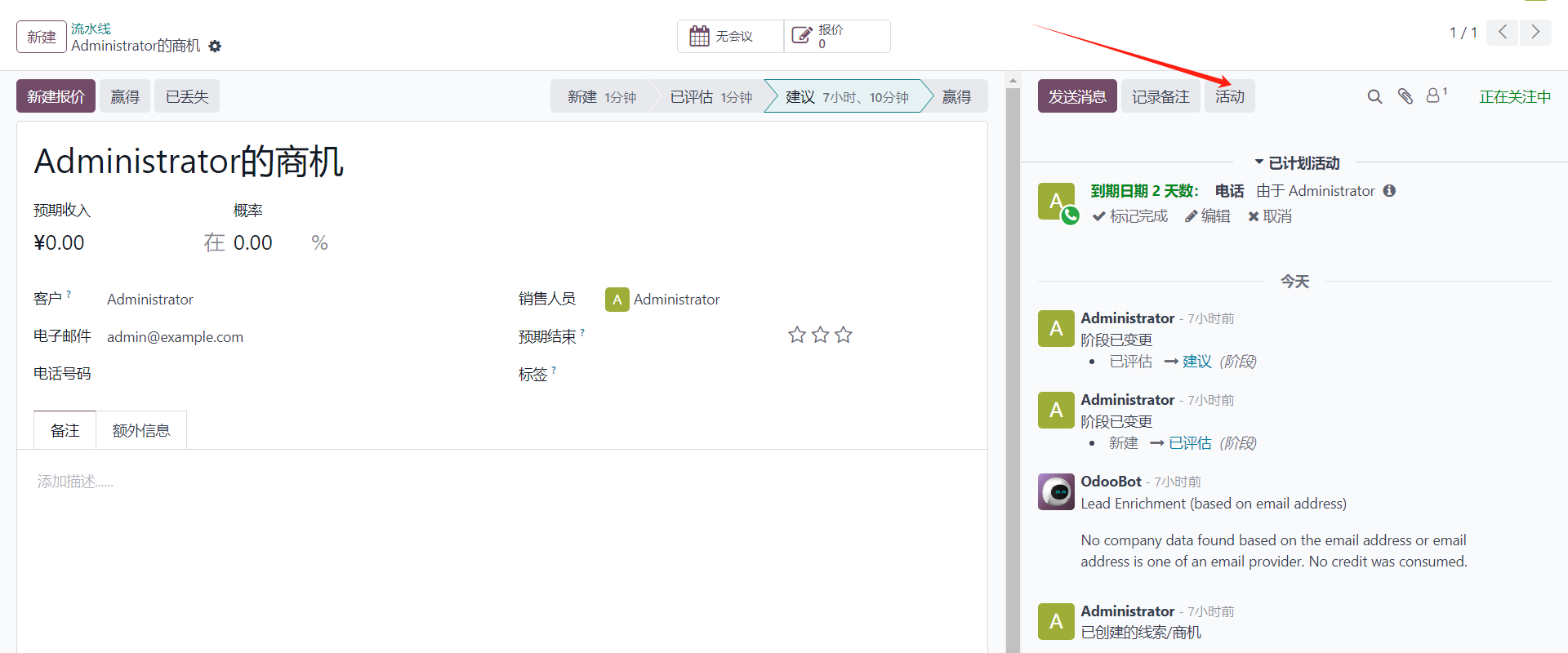Select 已评估 stage in status bar
The width and height of the screenshot is (1568, 653).
click(710, 96)
